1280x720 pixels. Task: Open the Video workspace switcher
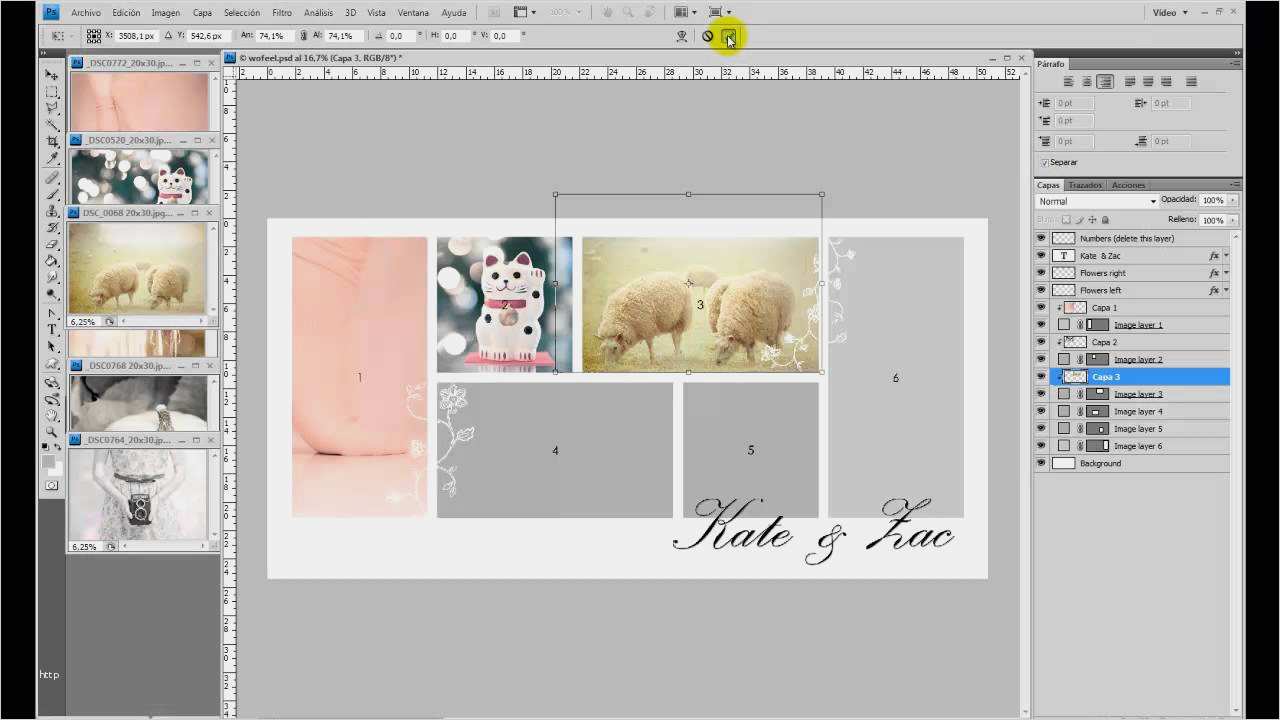click(1170, 13)
